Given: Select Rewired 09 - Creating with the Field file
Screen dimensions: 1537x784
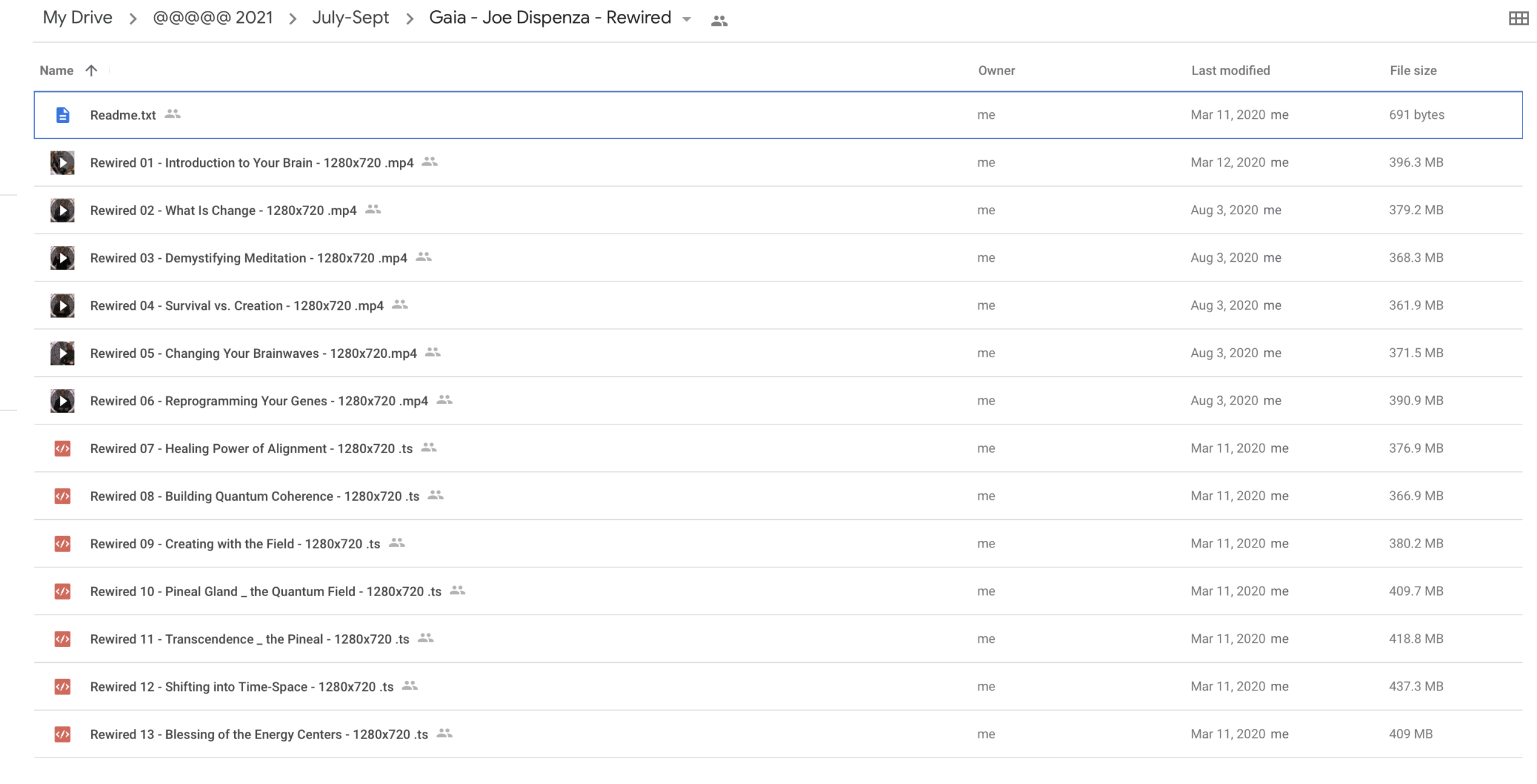Looking at the screenshot, I should pos(235,544).
